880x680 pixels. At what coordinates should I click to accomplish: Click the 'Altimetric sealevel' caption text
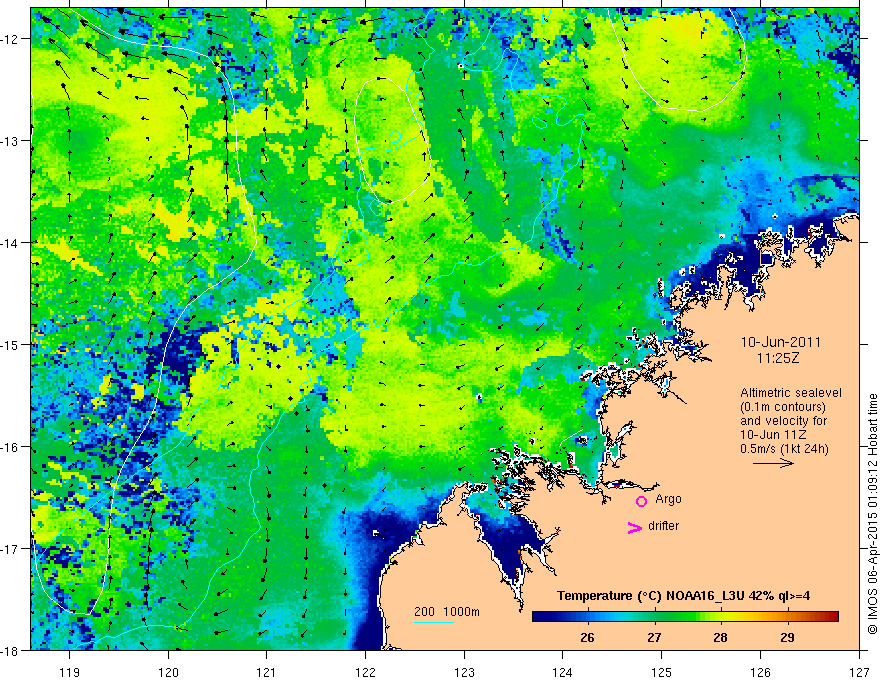[x=791, y=393]
